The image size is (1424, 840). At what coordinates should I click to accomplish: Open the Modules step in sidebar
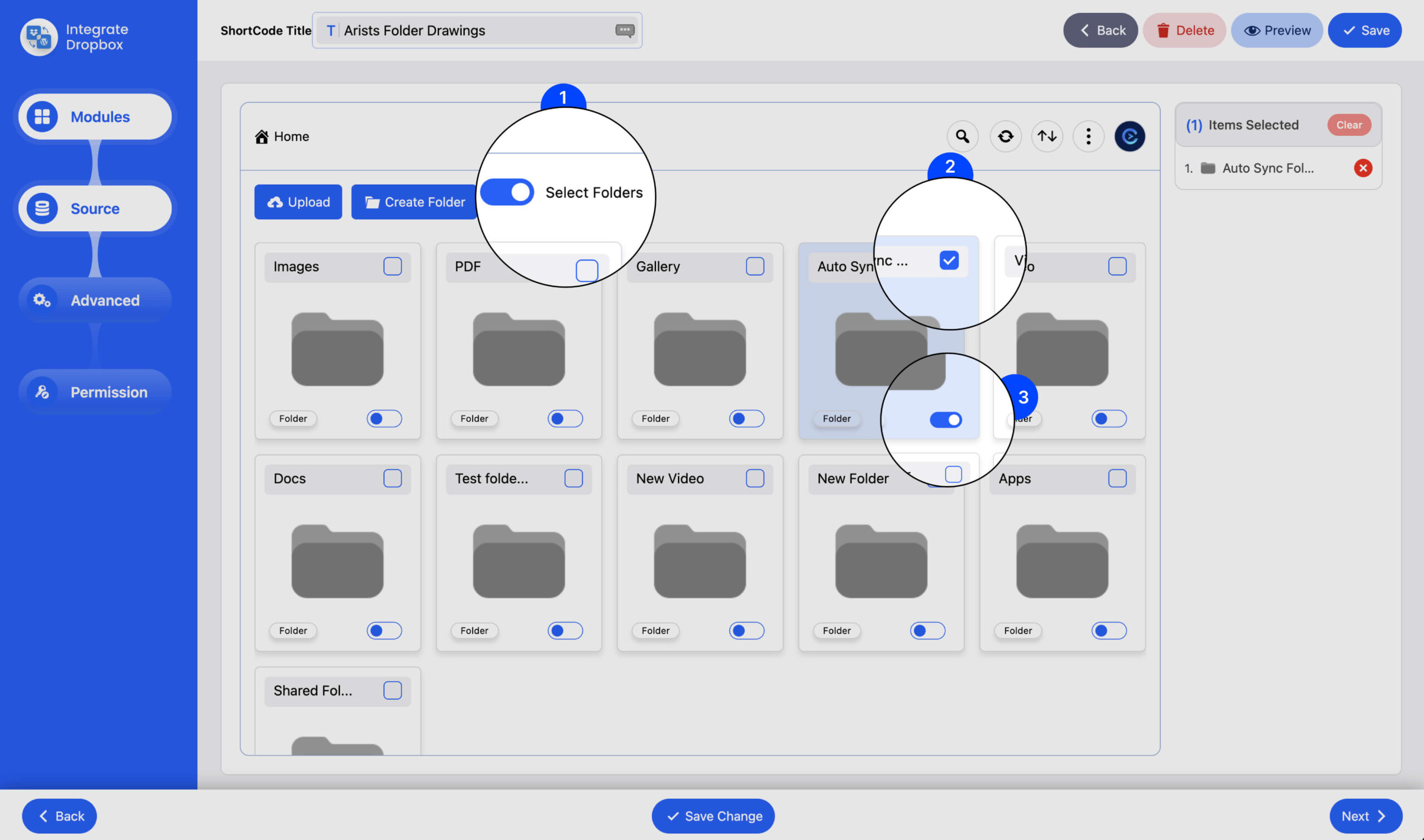[x=95, y=117]
